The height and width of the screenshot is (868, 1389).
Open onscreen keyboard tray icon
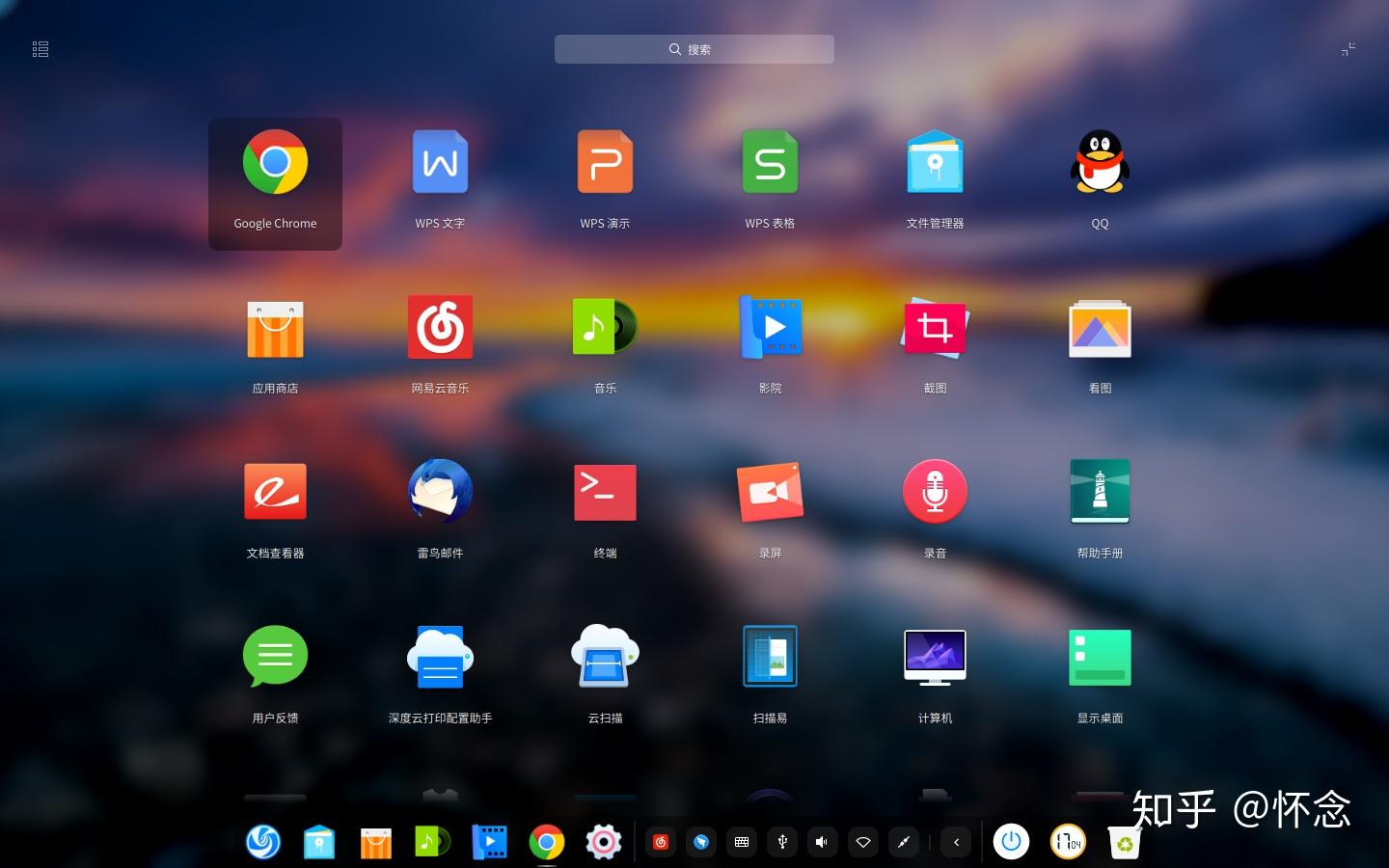pos(742,842)
